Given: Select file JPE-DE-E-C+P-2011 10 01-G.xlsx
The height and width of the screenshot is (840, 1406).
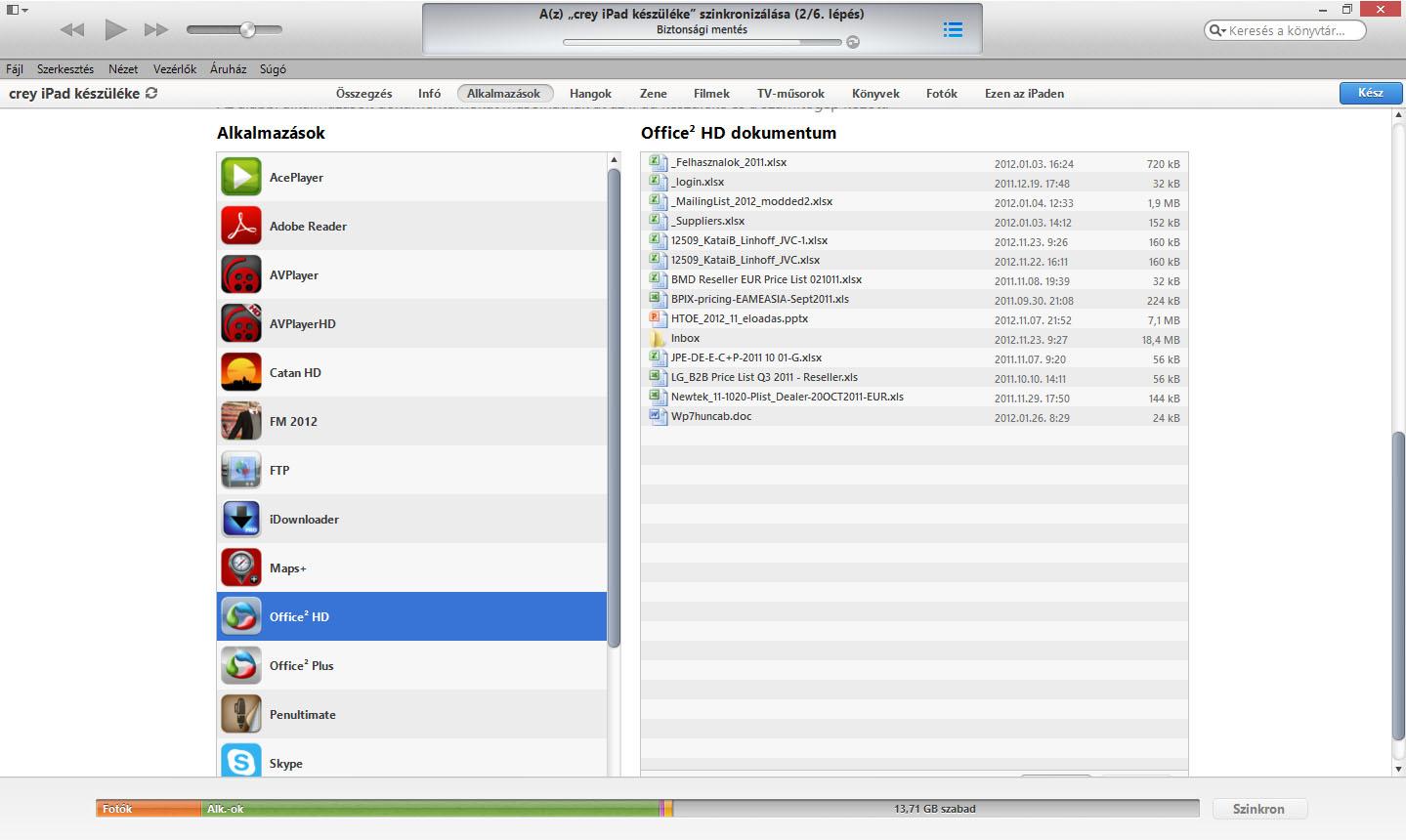Looking at the screenshot, I should click(915, 357).
